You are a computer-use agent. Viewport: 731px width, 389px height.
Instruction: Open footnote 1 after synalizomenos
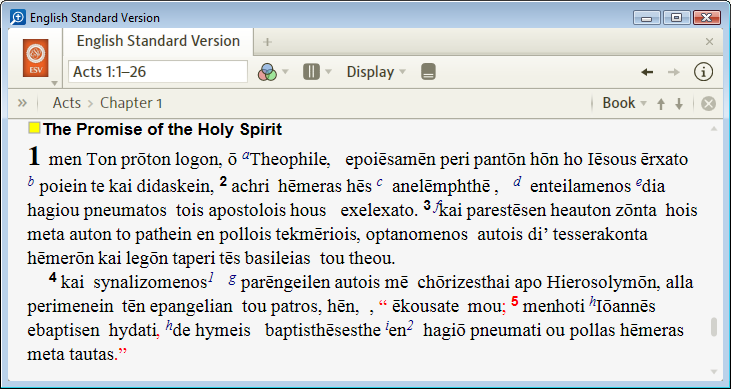coord(211,278)
